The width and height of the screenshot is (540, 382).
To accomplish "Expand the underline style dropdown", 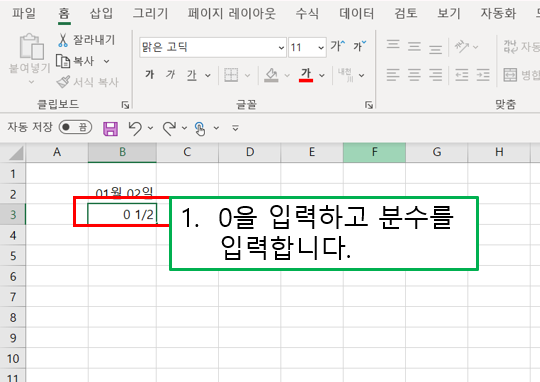I will [x=208, y=75].
